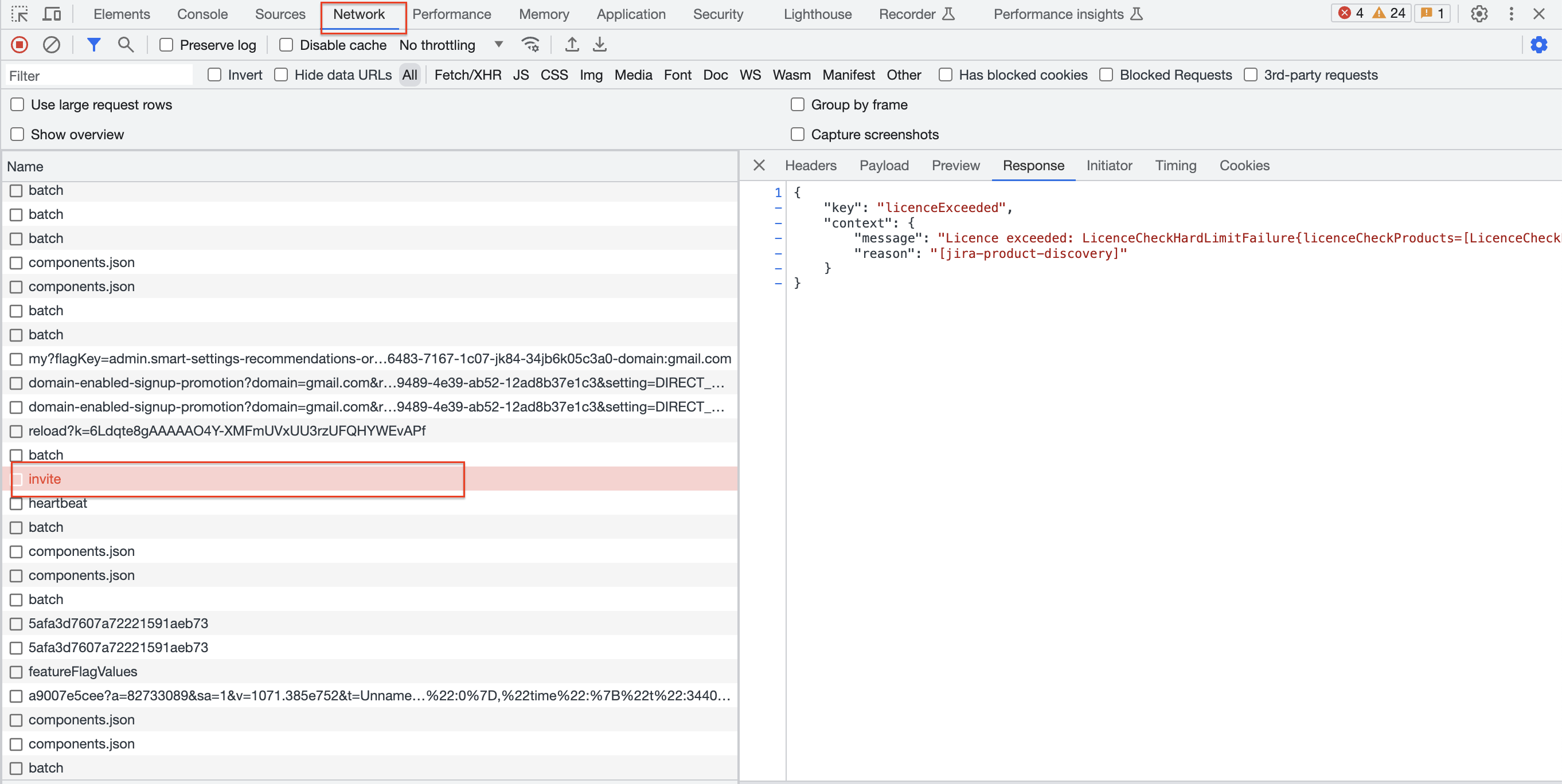Click the import HAR file upload icon
Screen dimensions: 1562x784
pos(571,45)
